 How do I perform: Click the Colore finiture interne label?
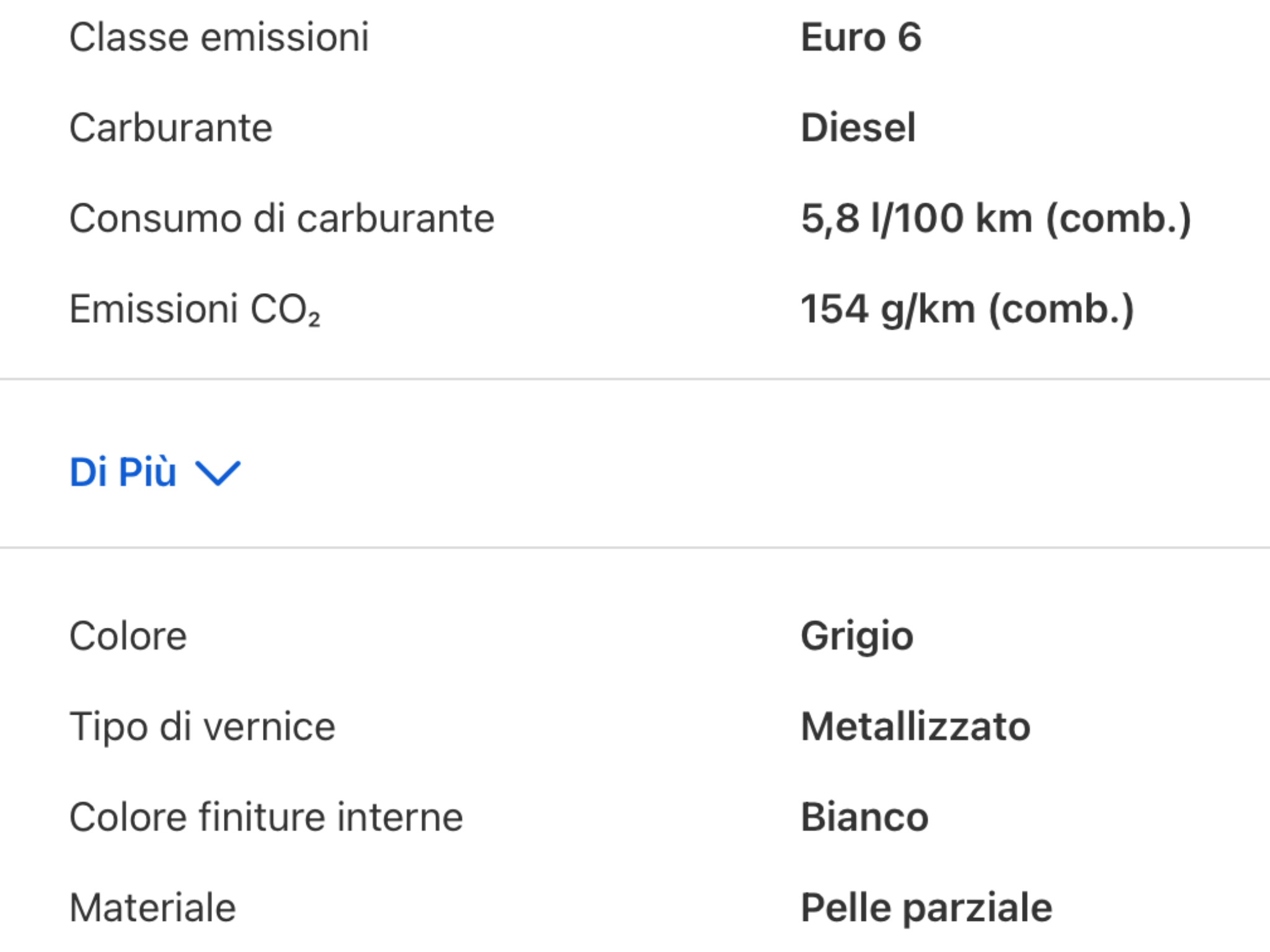[x=265, y=815]
